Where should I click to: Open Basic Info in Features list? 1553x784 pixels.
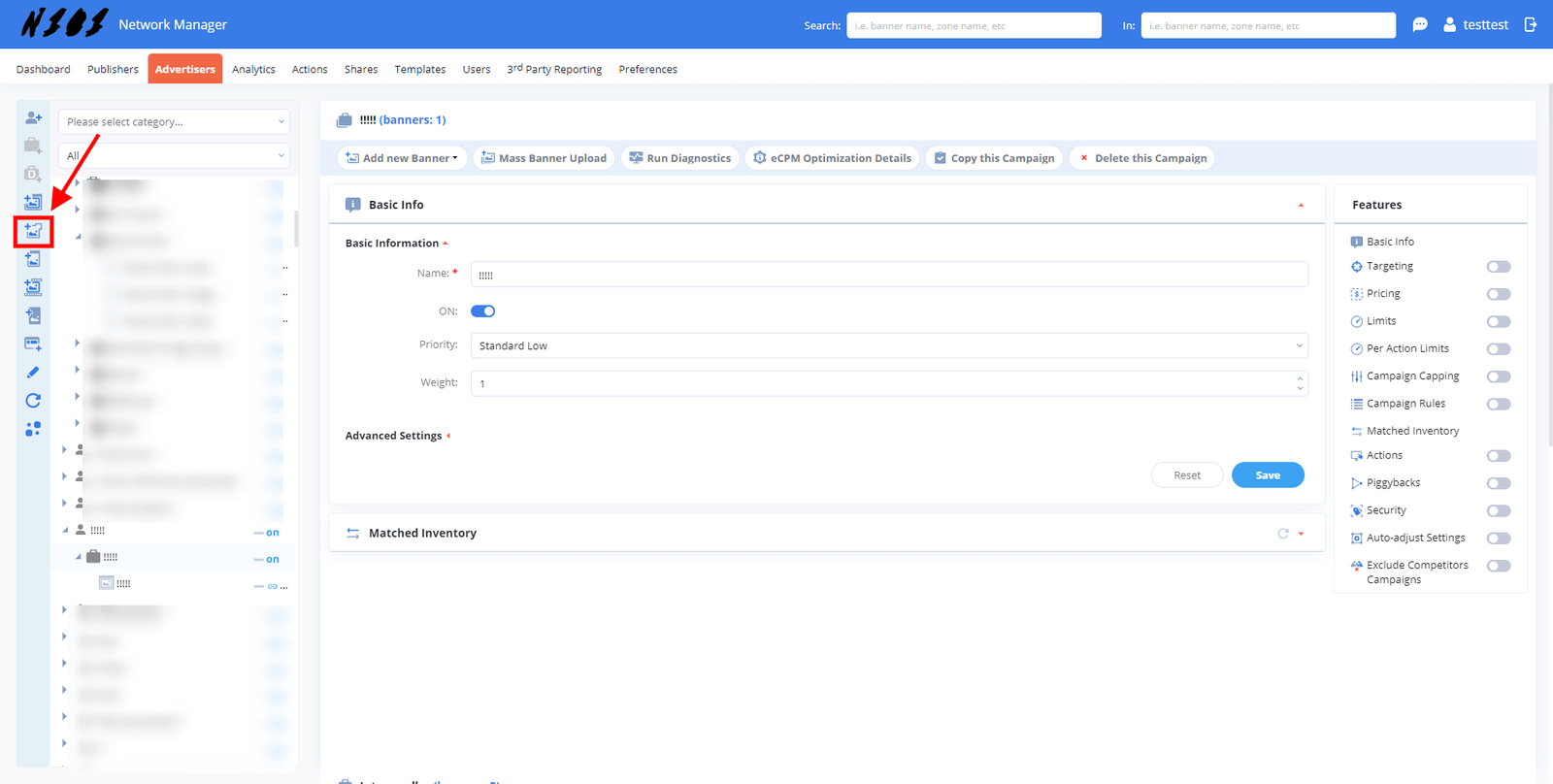click(1390, 242)
